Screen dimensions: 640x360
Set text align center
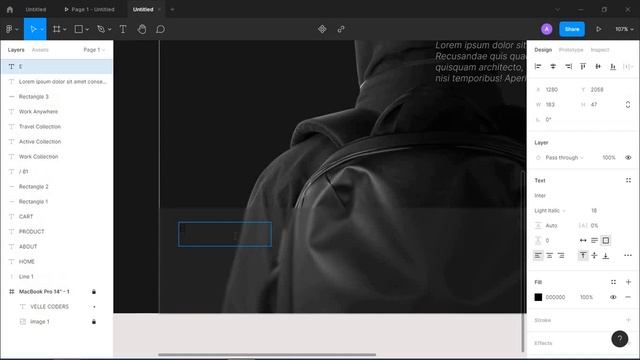click(549, 256)
